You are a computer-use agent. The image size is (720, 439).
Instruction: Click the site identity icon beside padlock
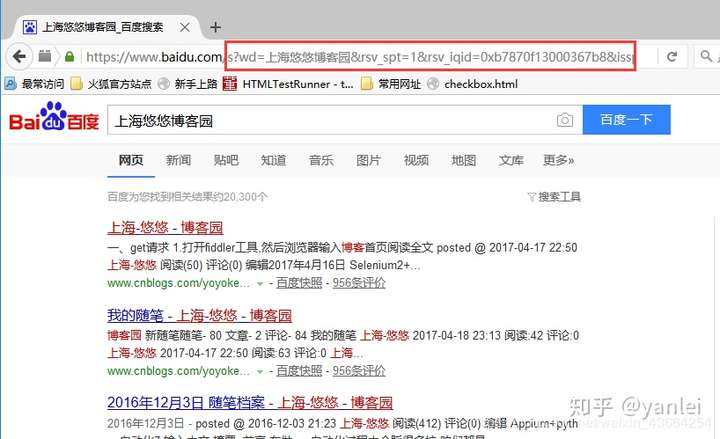click(45, 56)
